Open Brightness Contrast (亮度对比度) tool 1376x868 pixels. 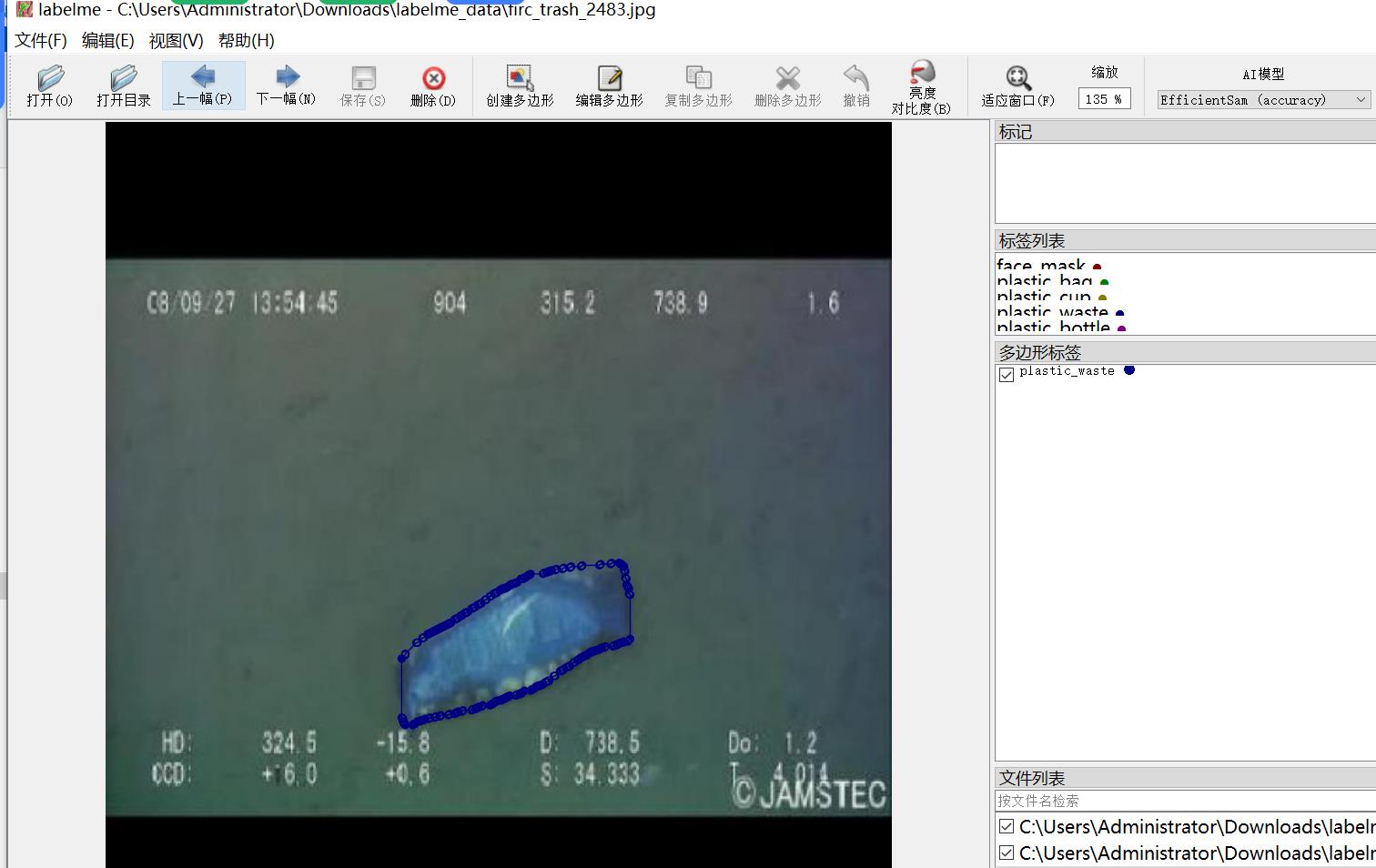(921, 87)
